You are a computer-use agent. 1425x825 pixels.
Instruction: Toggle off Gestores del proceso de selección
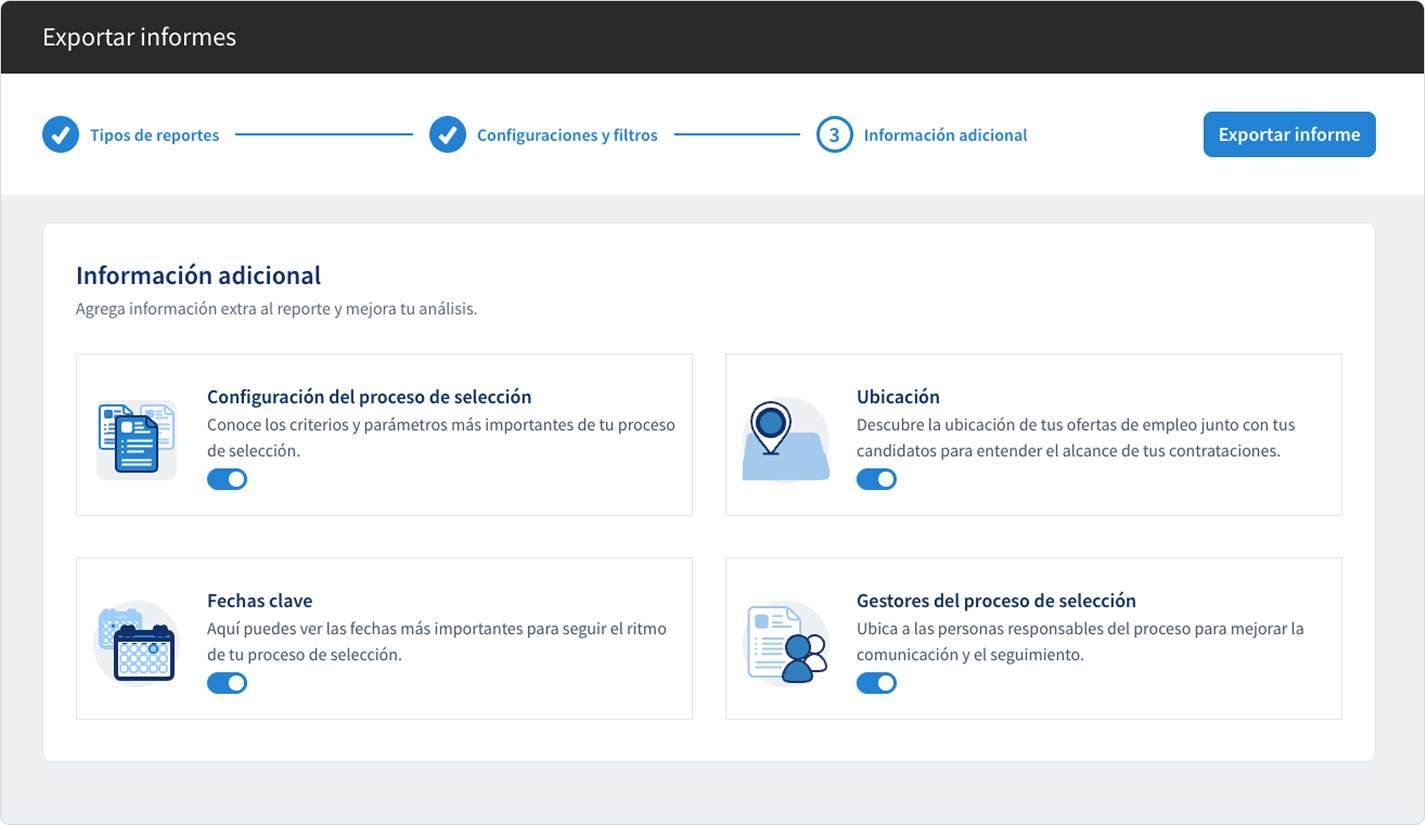tap(877, 683)
